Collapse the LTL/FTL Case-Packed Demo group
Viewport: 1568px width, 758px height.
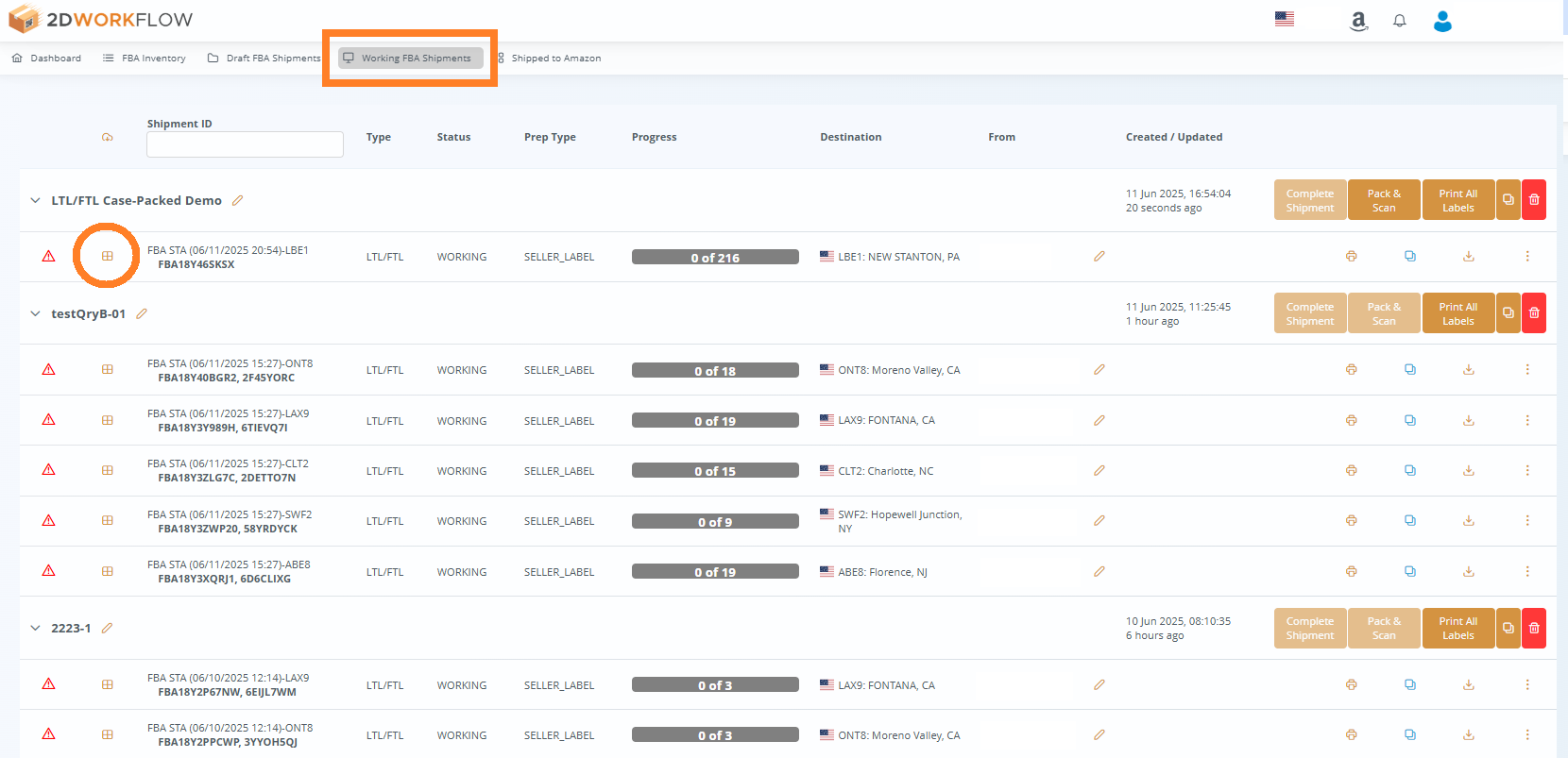(36, 200)
